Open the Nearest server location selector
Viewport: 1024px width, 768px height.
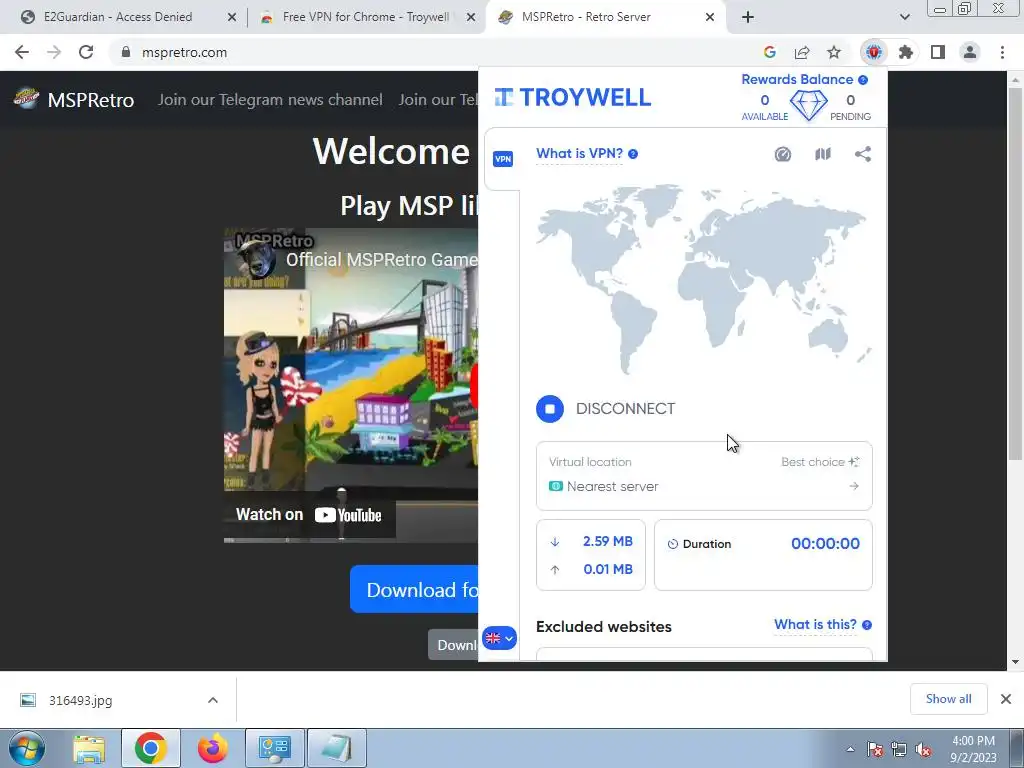point(704,487)
